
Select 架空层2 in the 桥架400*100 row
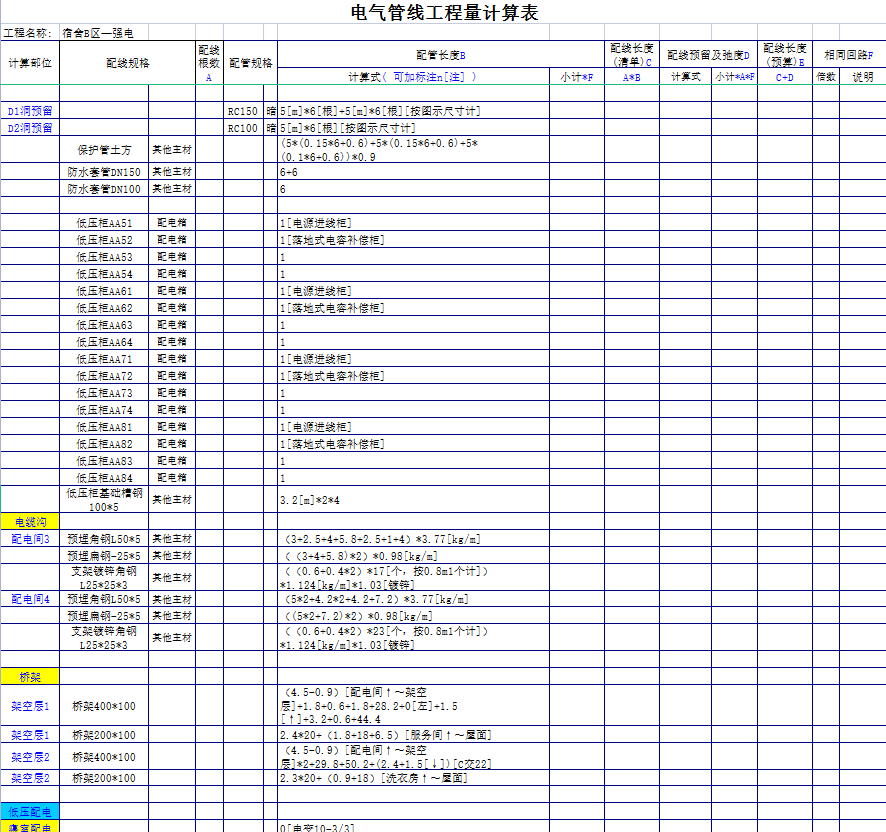[30, 757]
